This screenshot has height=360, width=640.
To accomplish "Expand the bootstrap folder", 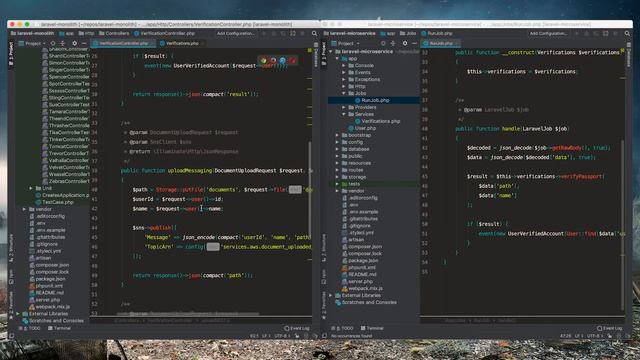I will (x=337, y=135).
